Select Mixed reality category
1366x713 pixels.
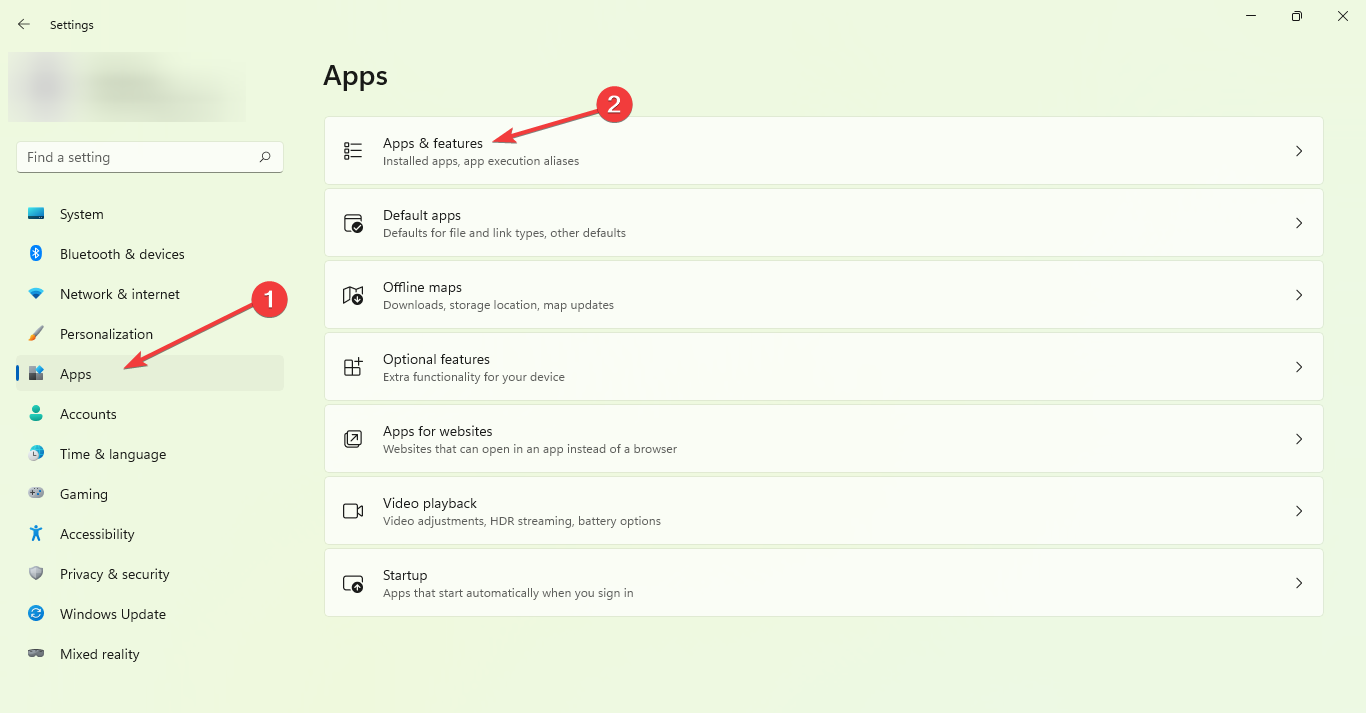tap(150, 654)
